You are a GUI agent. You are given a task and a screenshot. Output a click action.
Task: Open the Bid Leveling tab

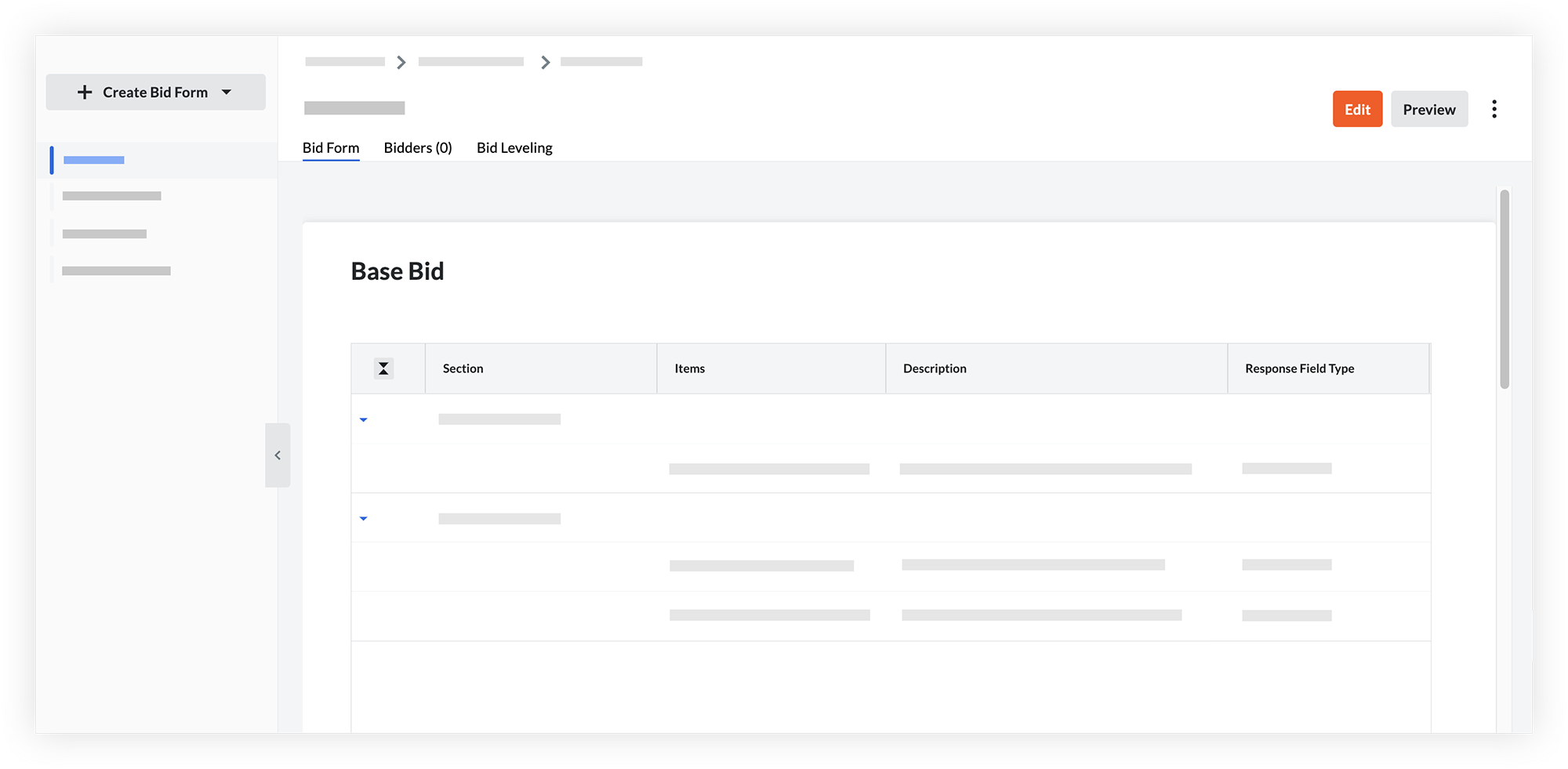pos(514,147)
